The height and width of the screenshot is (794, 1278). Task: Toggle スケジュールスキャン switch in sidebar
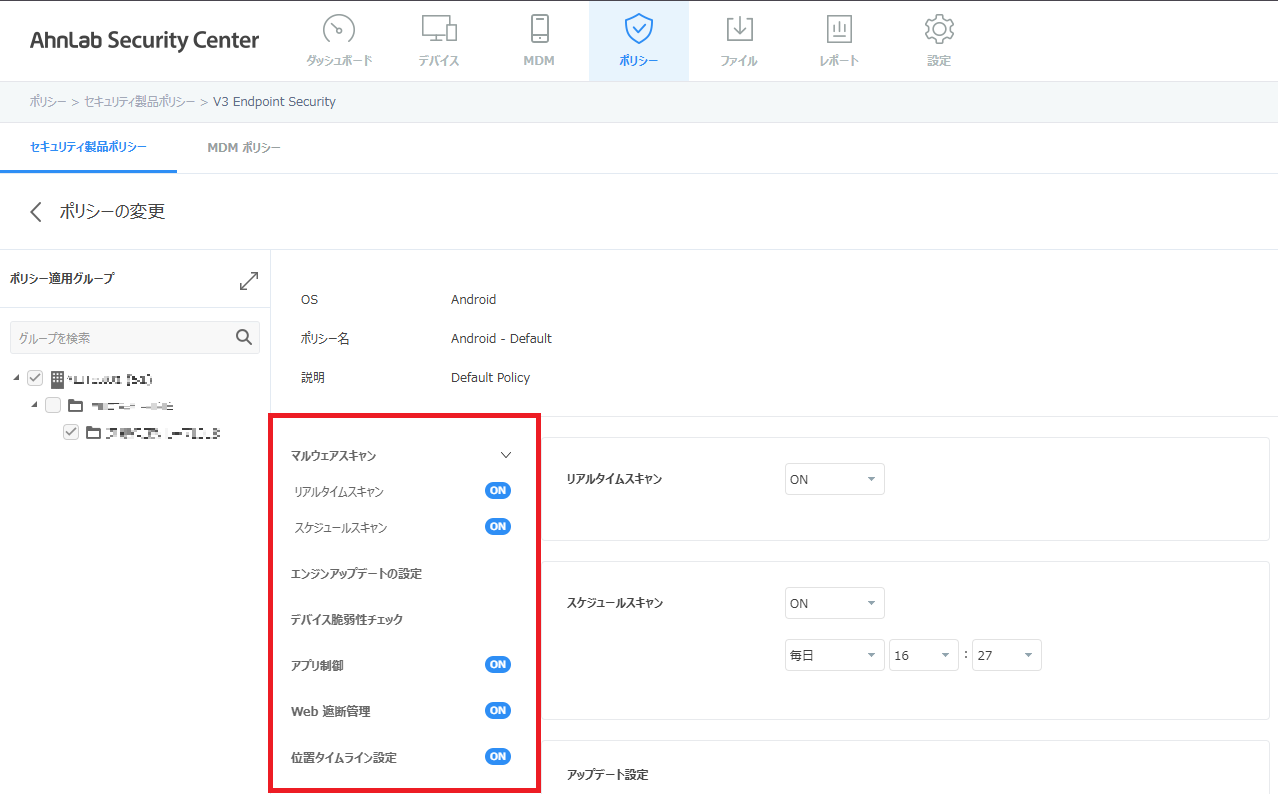tap(498, 526)
